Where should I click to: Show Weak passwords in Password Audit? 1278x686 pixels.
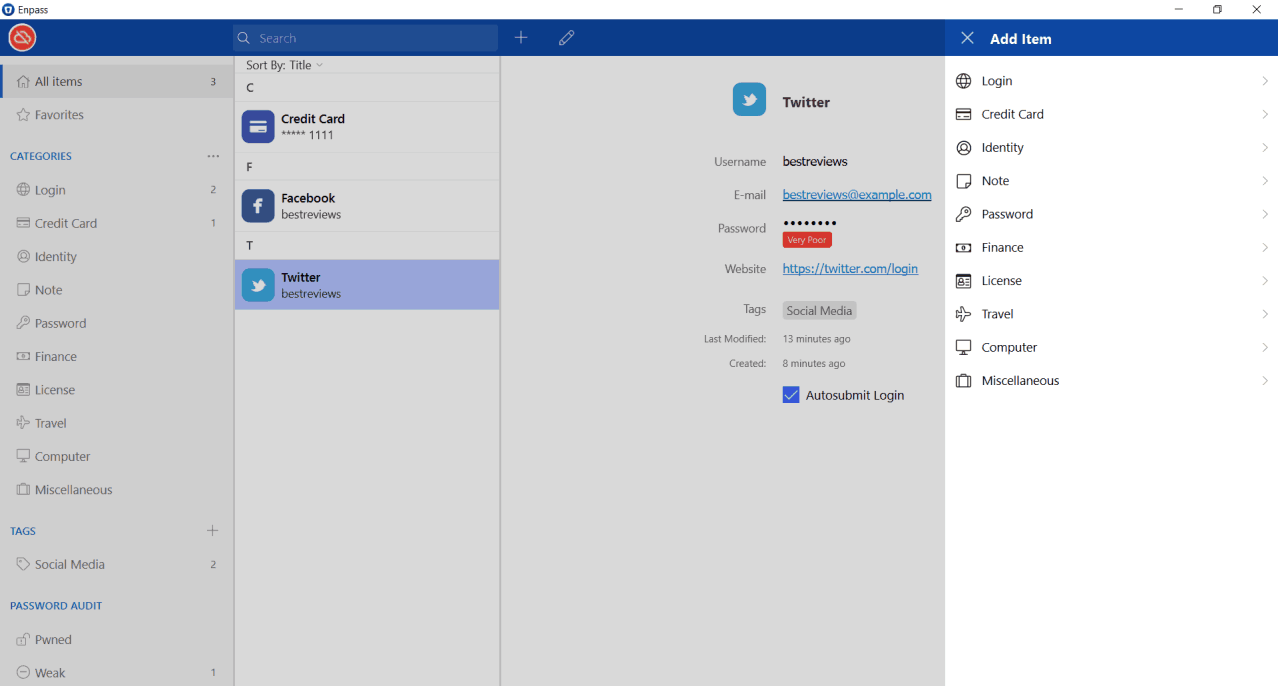click(x=50, y=673)
